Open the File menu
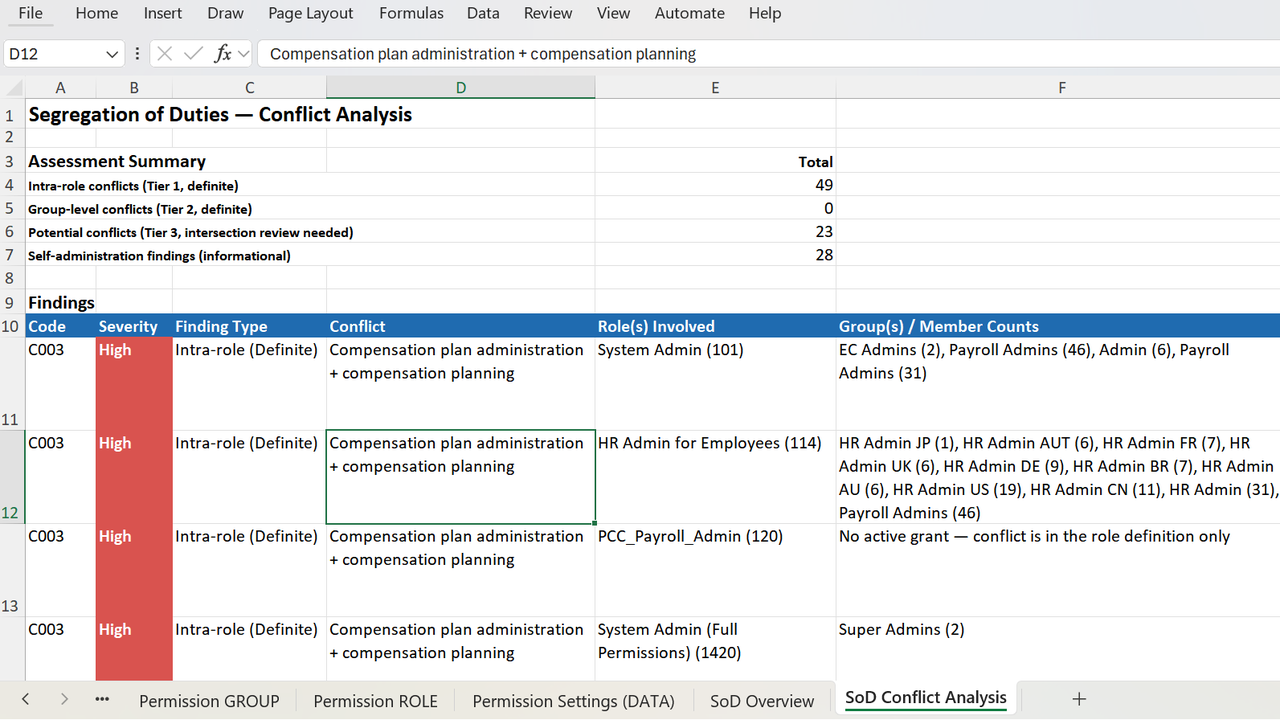The height and width of the screenshot is (720, 1280). click(x=31, y=13)
